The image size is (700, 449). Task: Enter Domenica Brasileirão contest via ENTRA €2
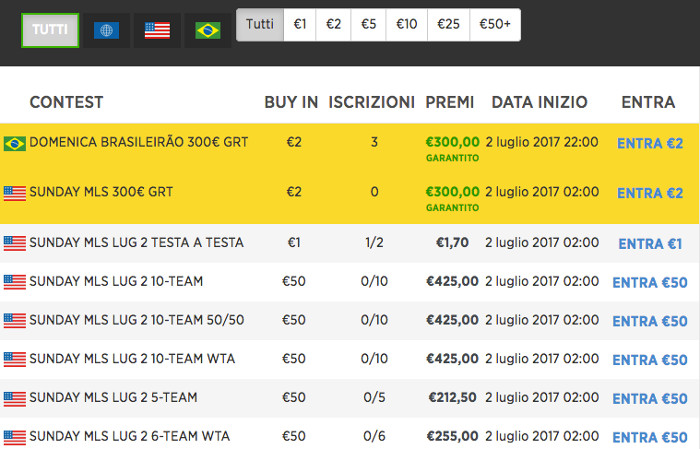pos(650,143)
